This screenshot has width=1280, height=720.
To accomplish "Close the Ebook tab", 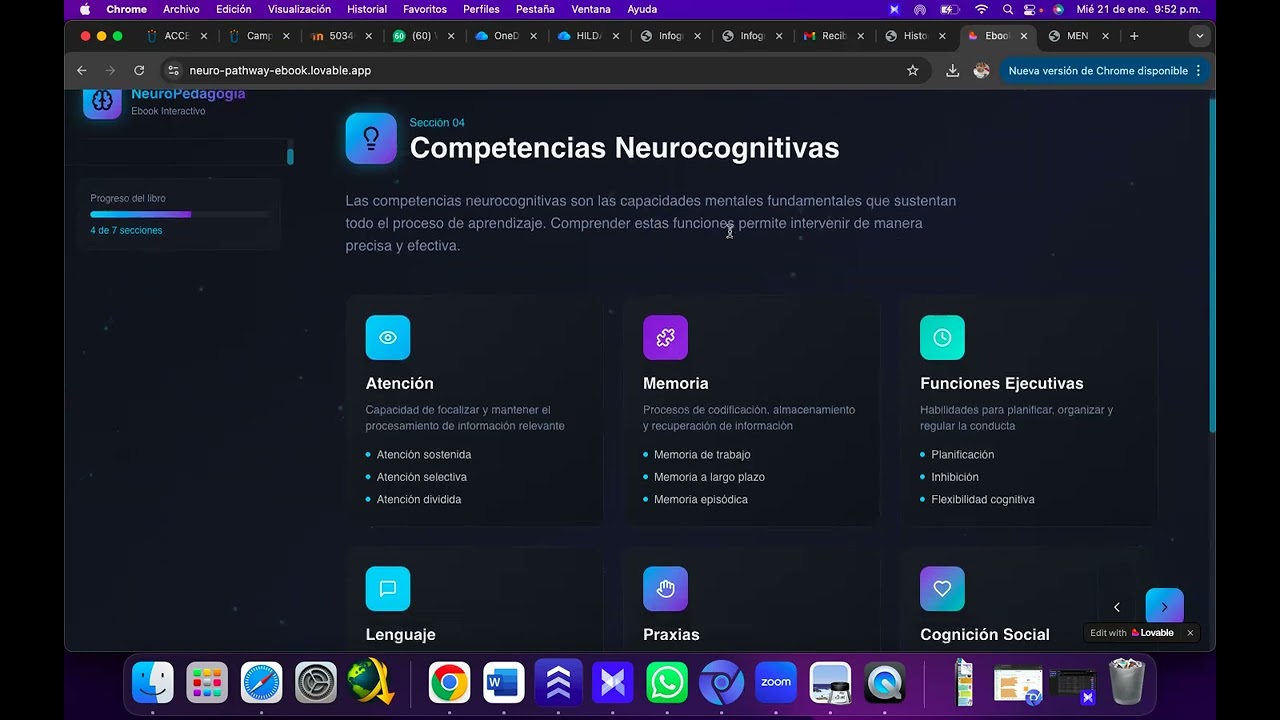I will point(1024,36).
